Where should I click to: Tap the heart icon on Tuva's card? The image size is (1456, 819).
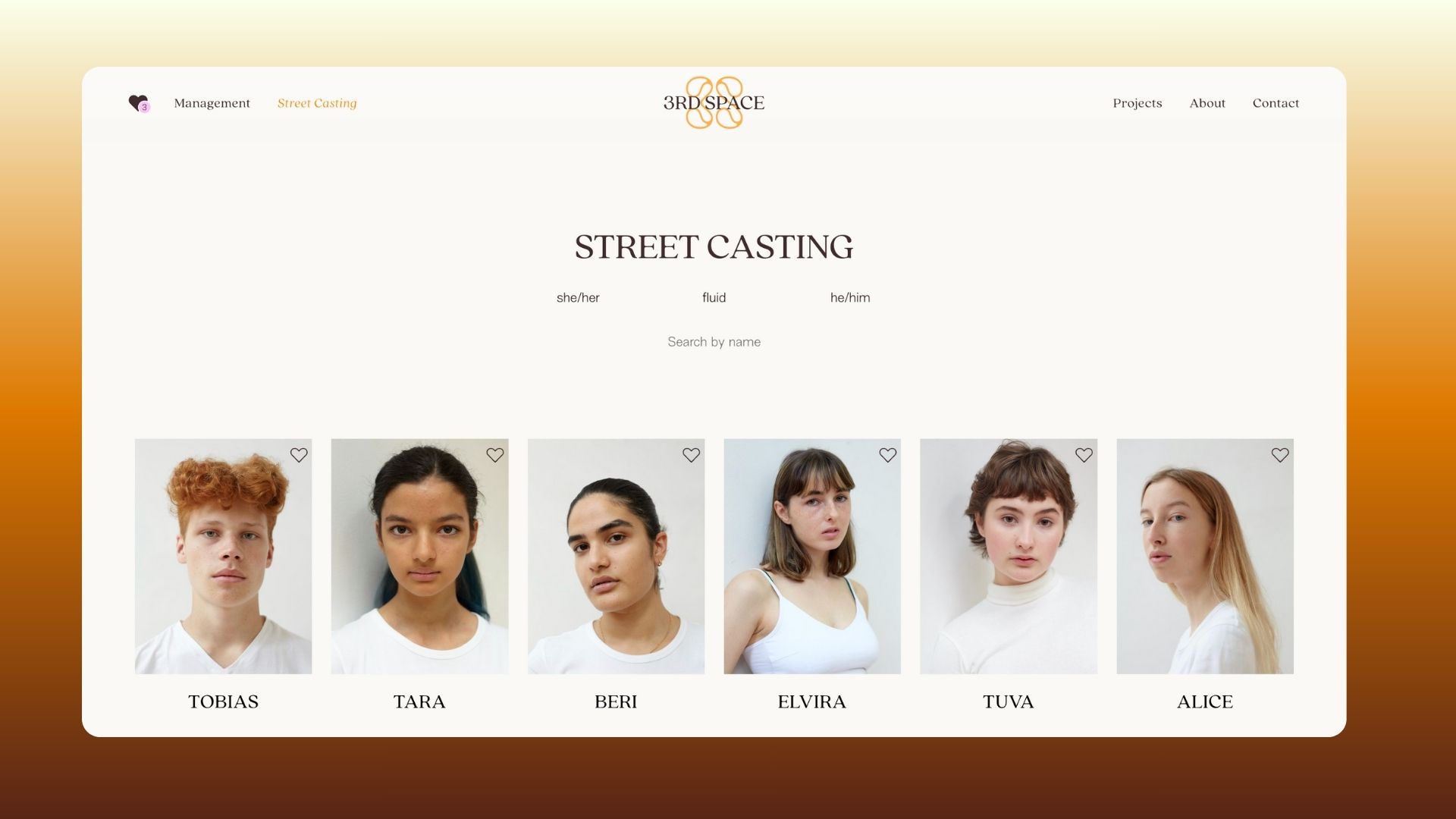[x=1084, y=455]
